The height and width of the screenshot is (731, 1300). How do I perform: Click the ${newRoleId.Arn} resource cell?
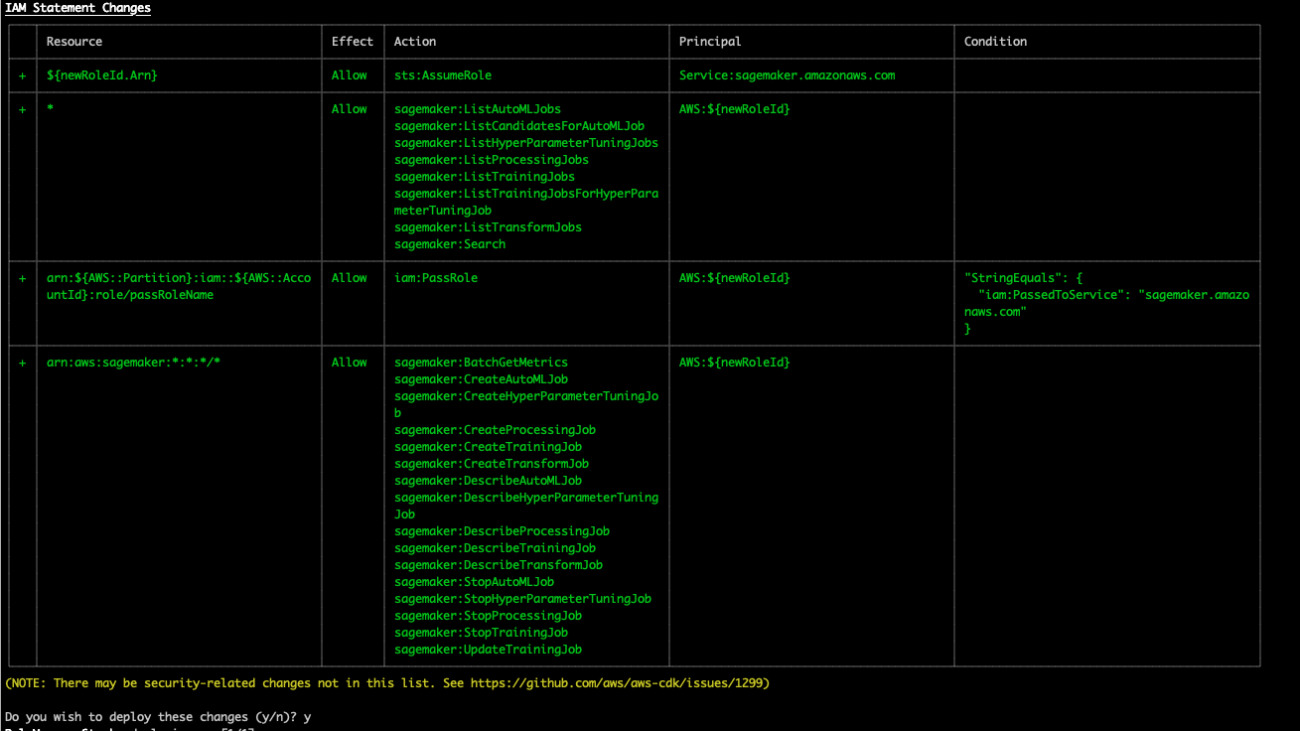tap(102, 75)
